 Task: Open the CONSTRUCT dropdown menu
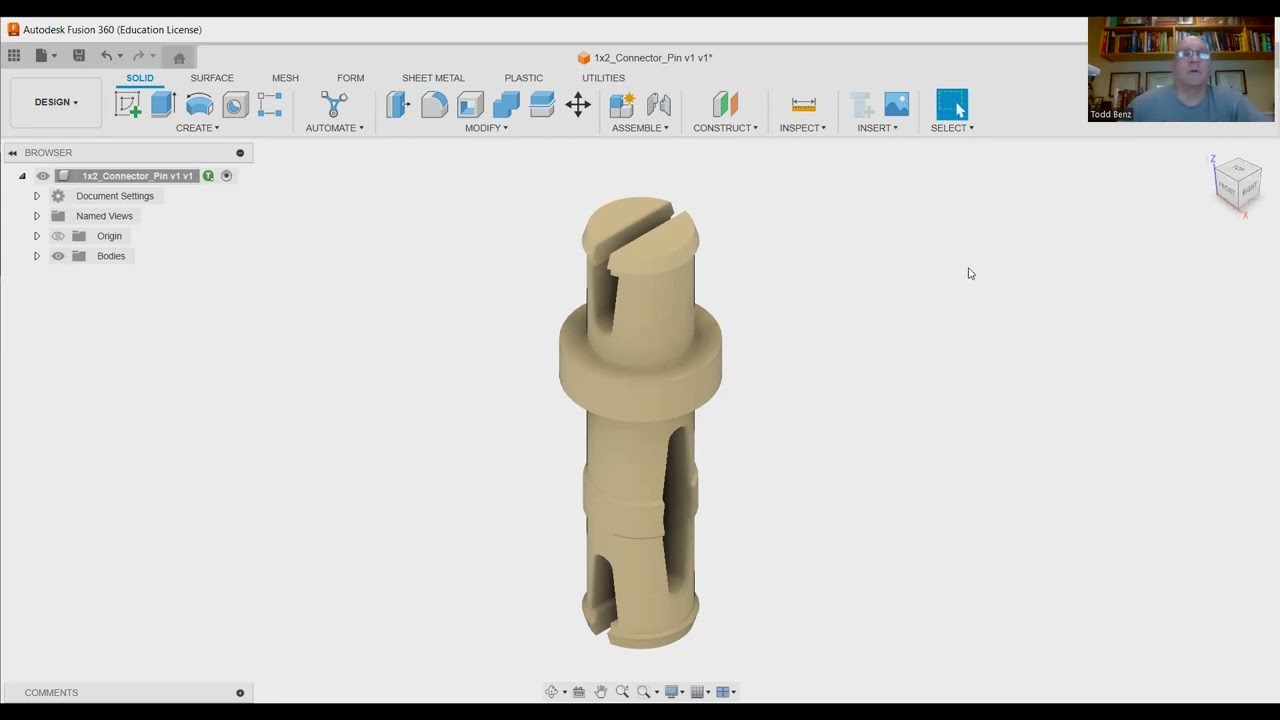pyautogui.click(x=726, y=128)
